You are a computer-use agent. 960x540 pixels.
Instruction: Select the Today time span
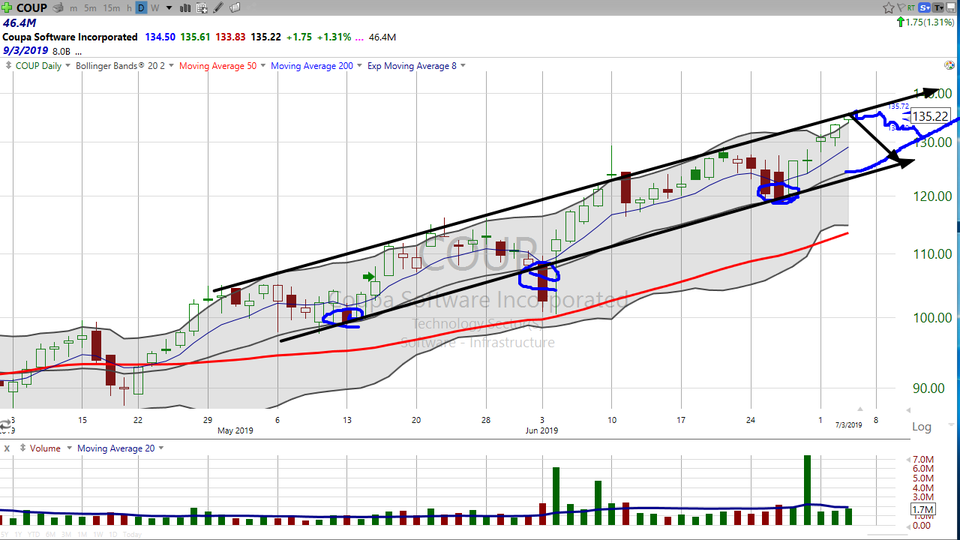[132, 534]
